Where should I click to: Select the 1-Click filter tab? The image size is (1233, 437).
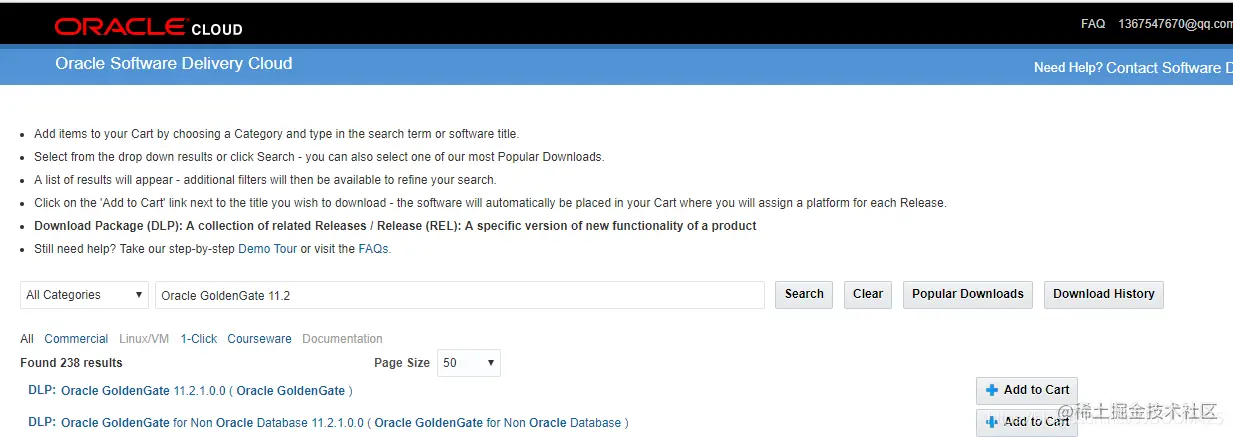tap(199, 339)
